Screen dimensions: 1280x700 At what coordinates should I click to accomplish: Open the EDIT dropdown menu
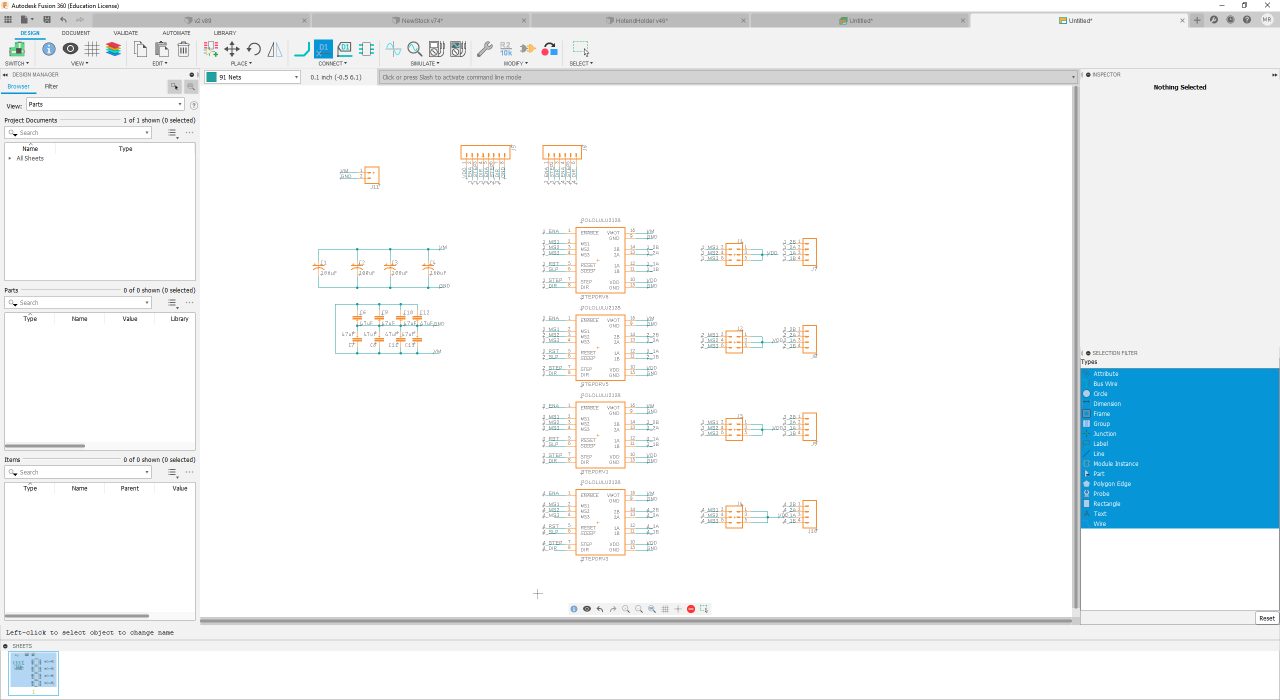[x=161, y=63]
